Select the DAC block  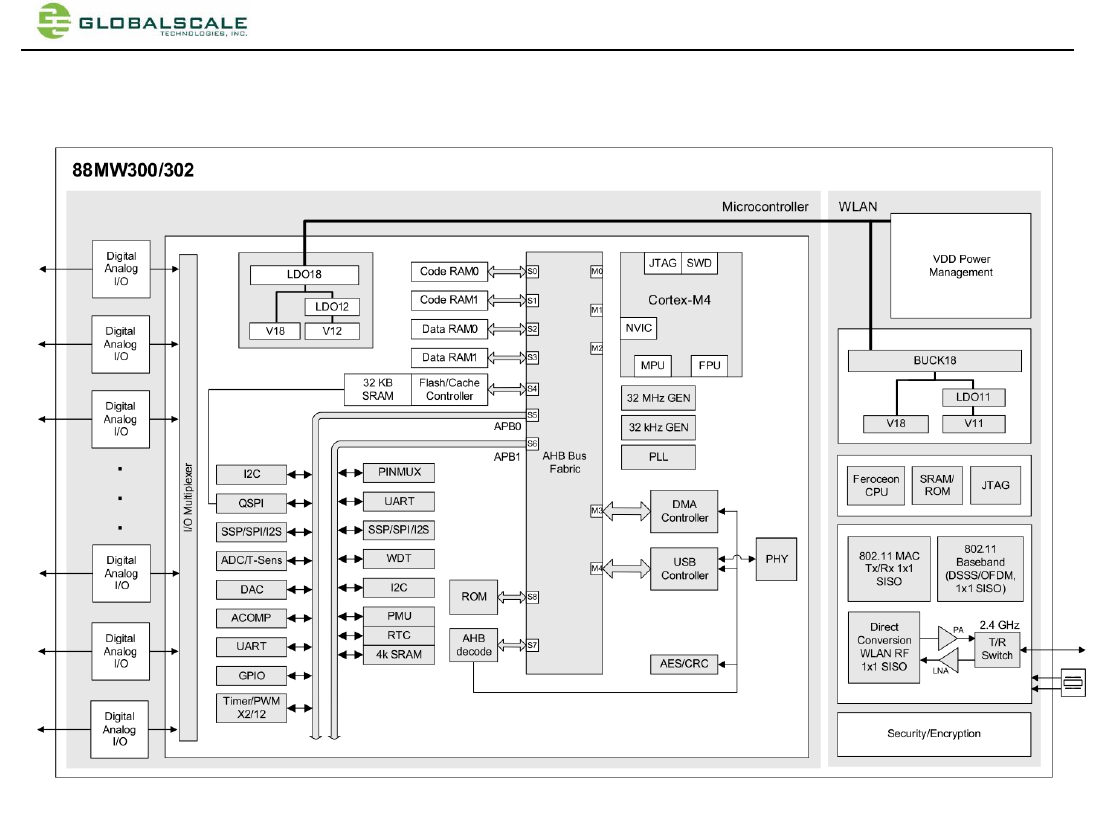[251, 590]
